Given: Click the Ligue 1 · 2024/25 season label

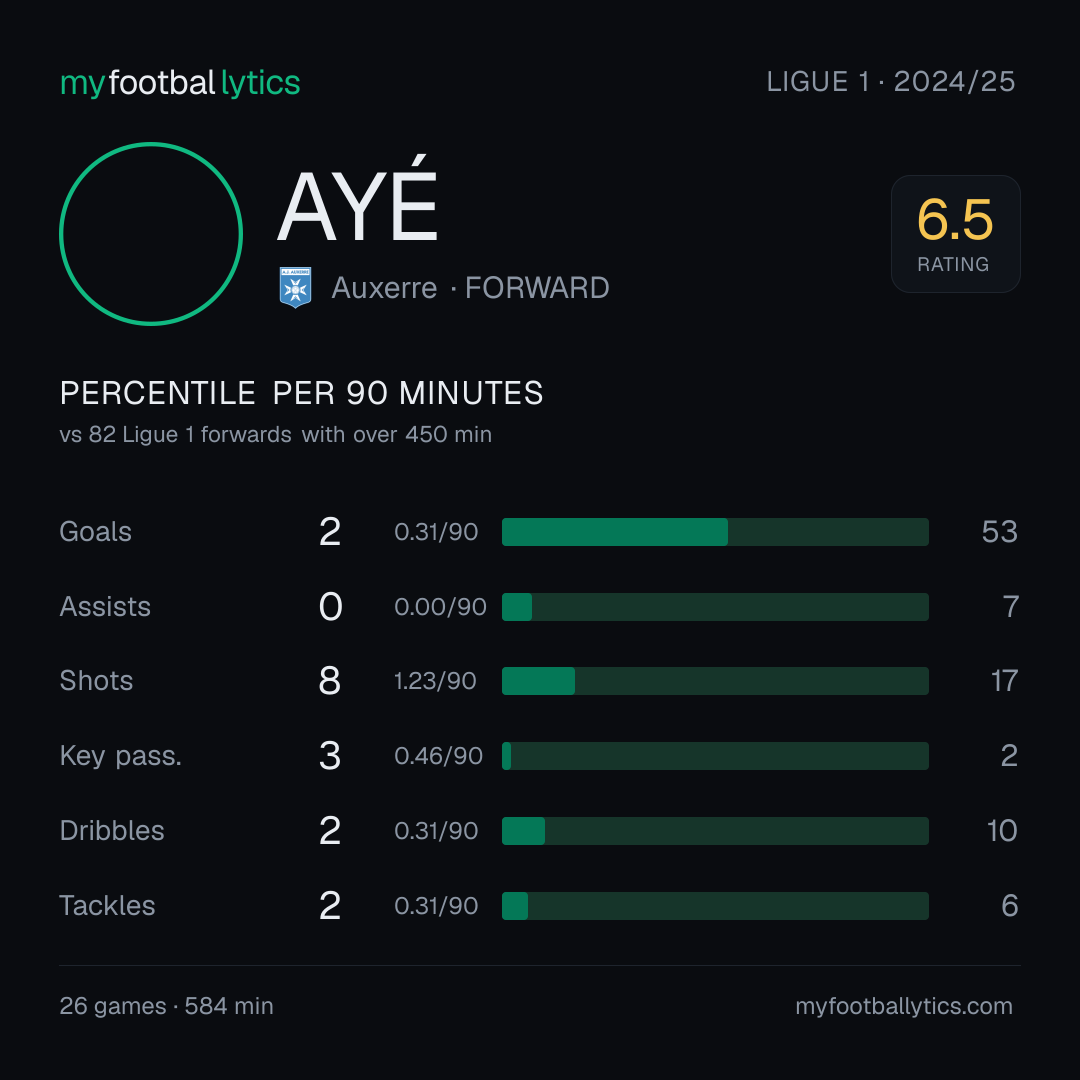Looking at the screenshot, I should (x=891, y=82).
